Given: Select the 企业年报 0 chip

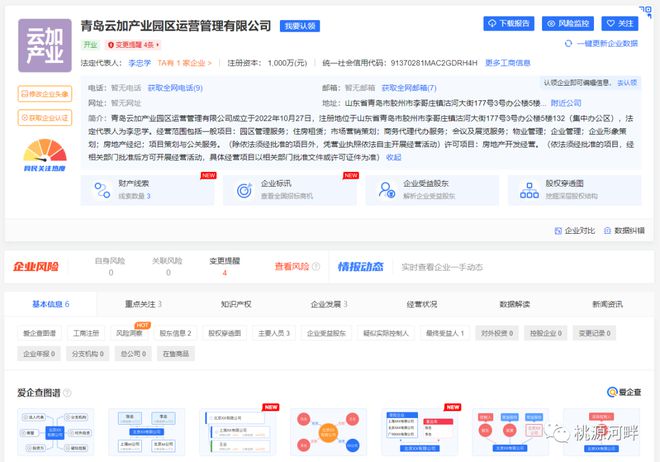Looking at the screenshot, I should [39, 354].
